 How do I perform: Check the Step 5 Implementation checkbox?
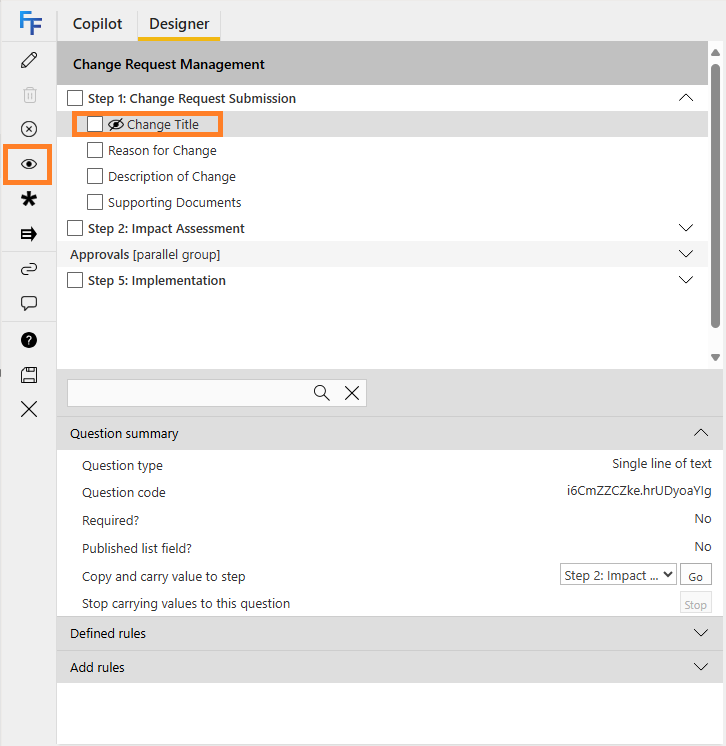click(x=75, y=280)
